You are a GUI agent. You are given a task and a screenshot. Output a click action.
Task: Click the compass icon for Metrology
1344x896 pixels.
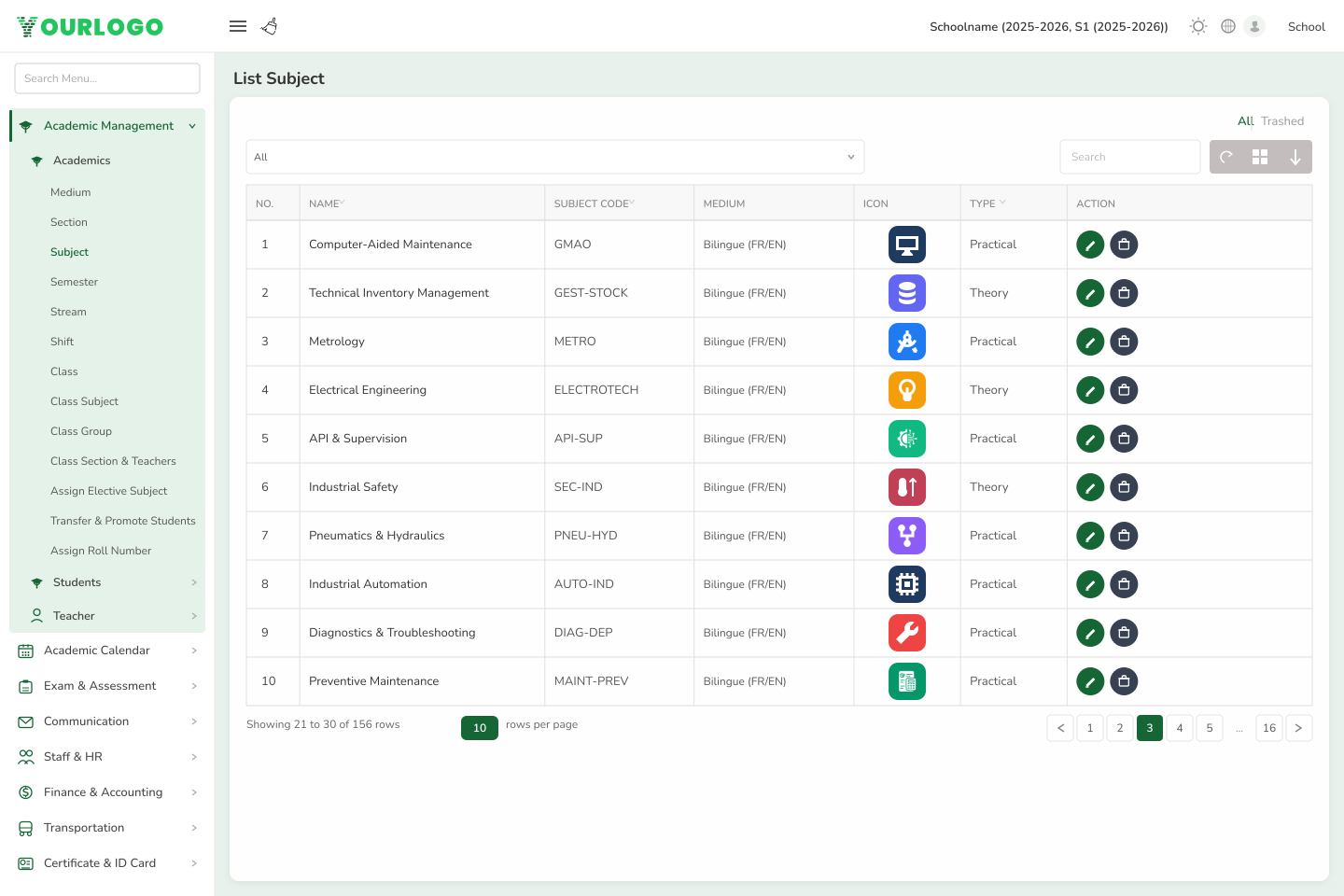[x=907, y=342]
